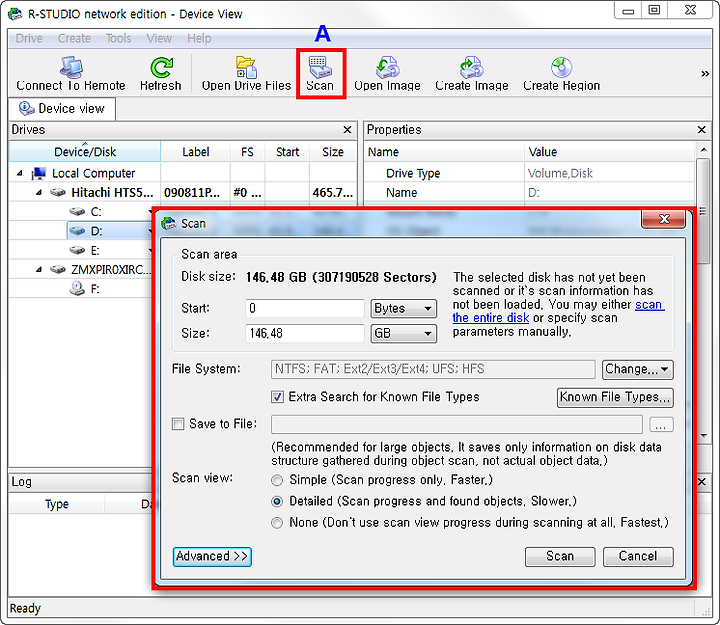
Task: Select Detailed scan view option
Action: 277,501
